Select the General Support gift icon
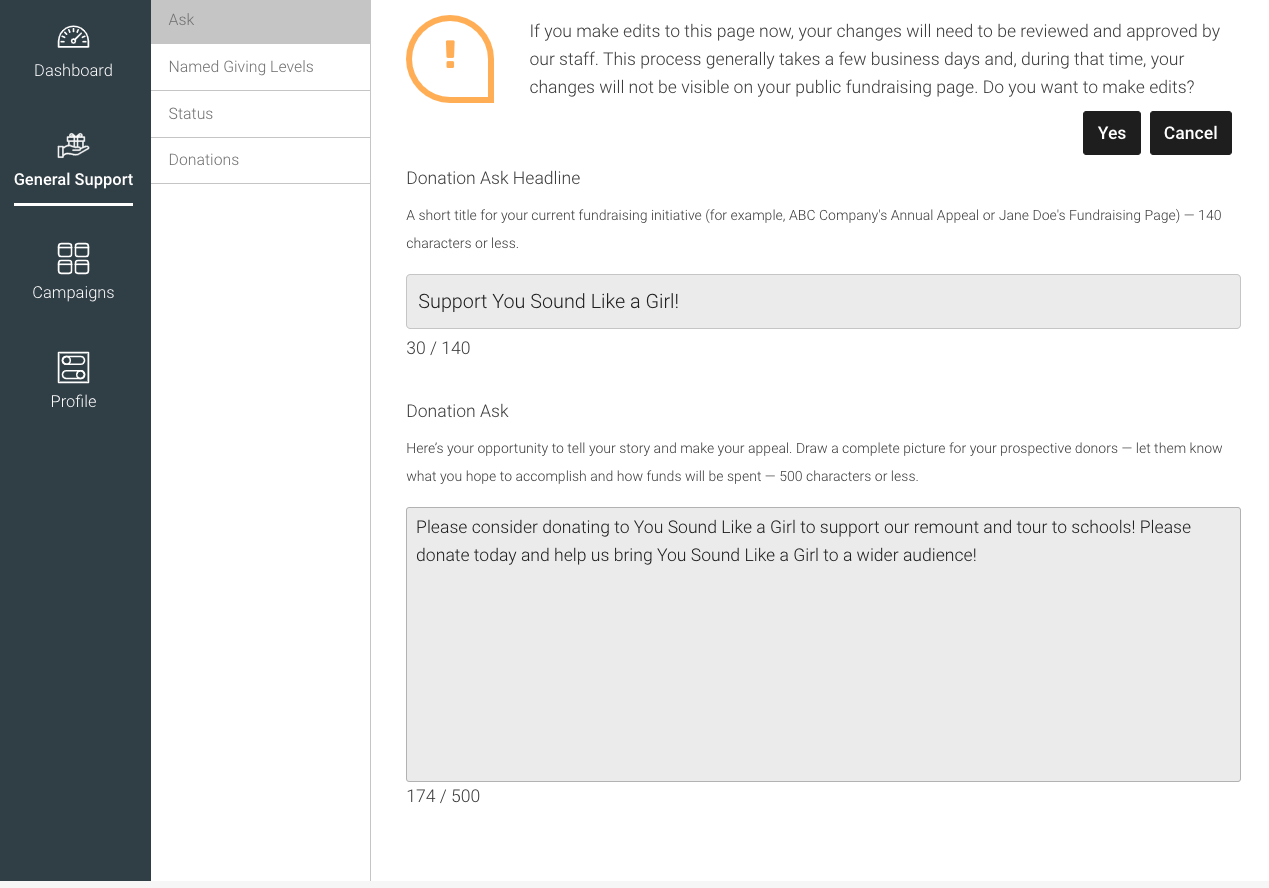1269x888 pixels. [x=73, y=146]
